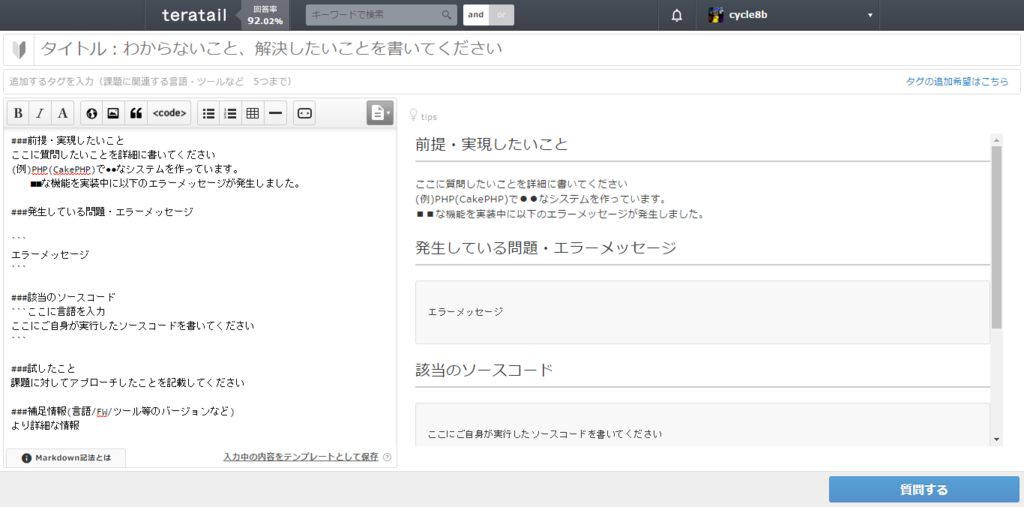Screen dimensions: 1024x507
Task: Click preview heading 発生している問題・エラーメッセージ
Action: (x=546, y=248)
